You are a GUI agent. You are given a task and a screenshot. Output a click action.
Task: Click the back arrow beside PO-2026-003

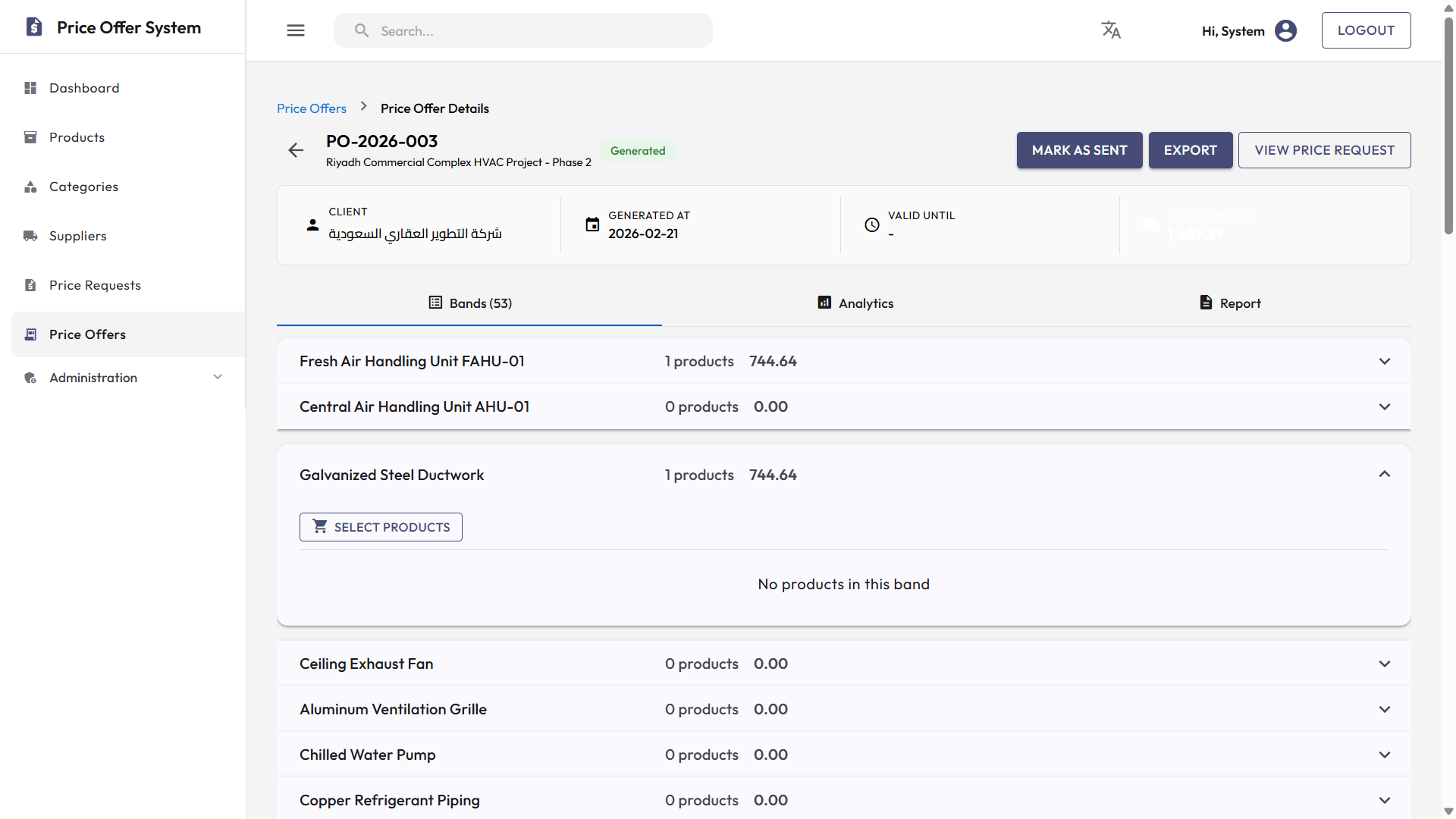(296, 150)
